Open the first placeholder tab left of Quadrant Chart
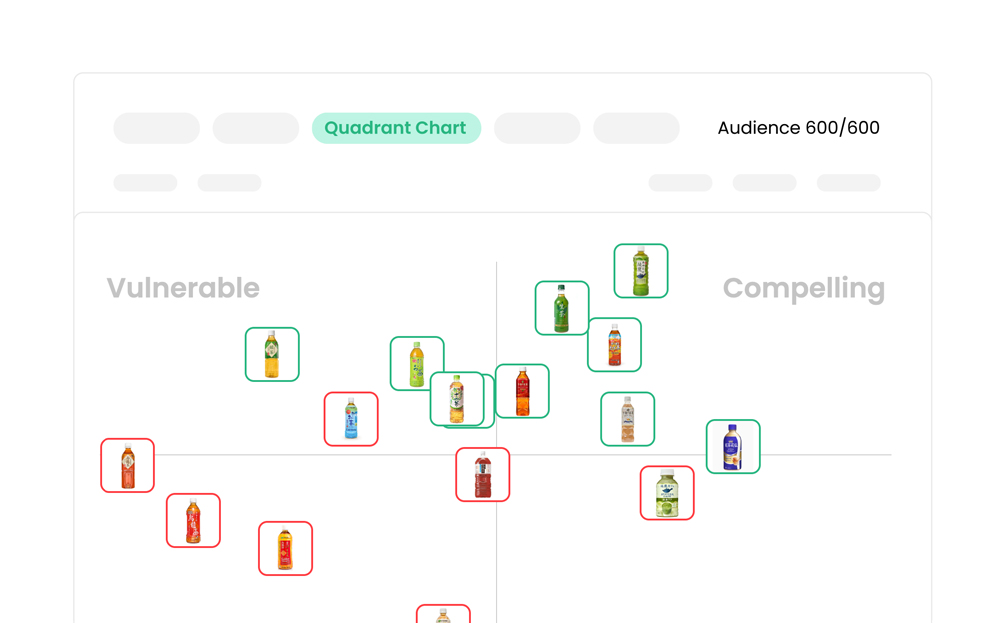 [156, 128]
